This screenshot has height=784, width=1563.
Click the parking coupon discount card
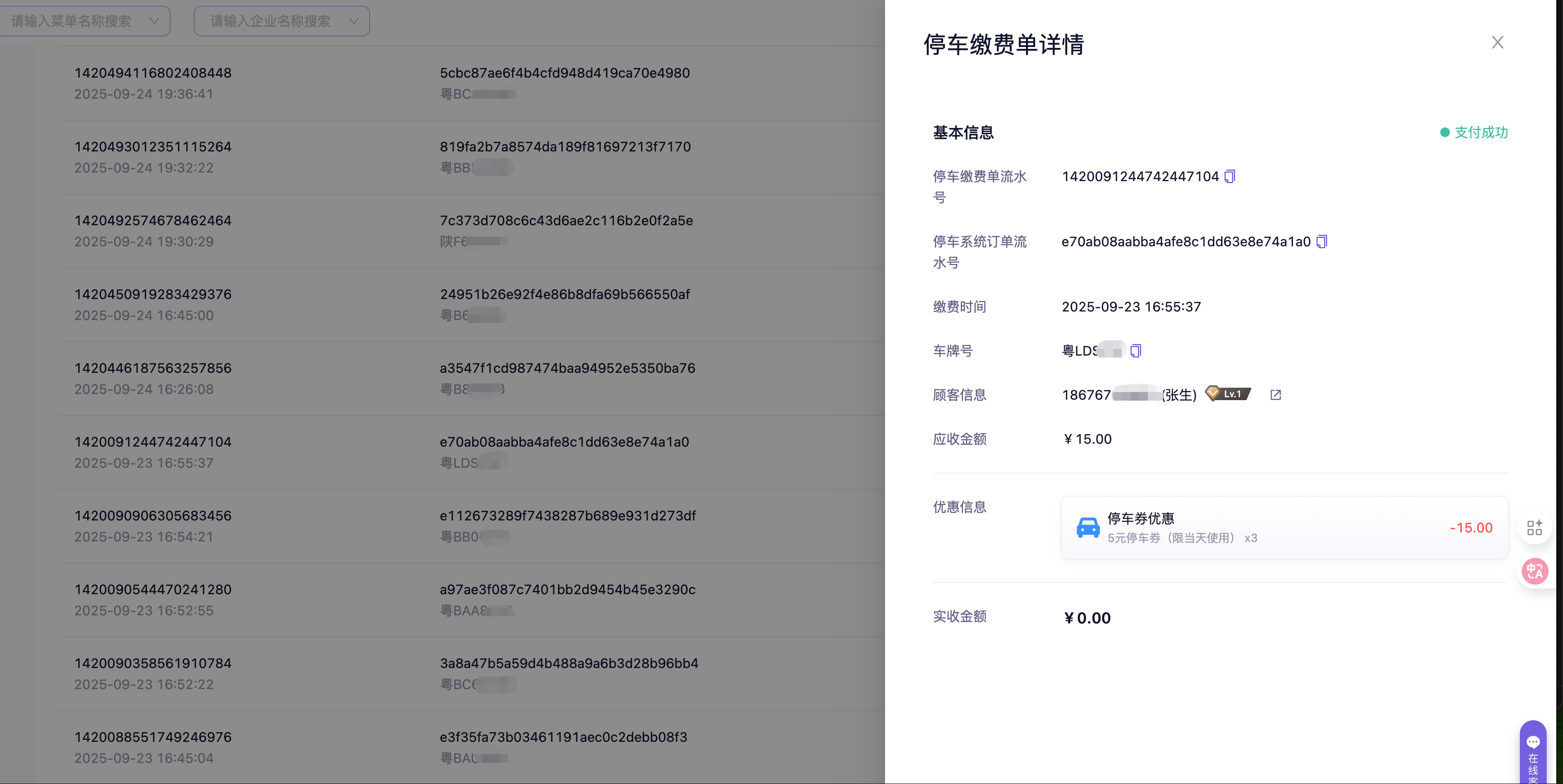[x=1284, y=528]
